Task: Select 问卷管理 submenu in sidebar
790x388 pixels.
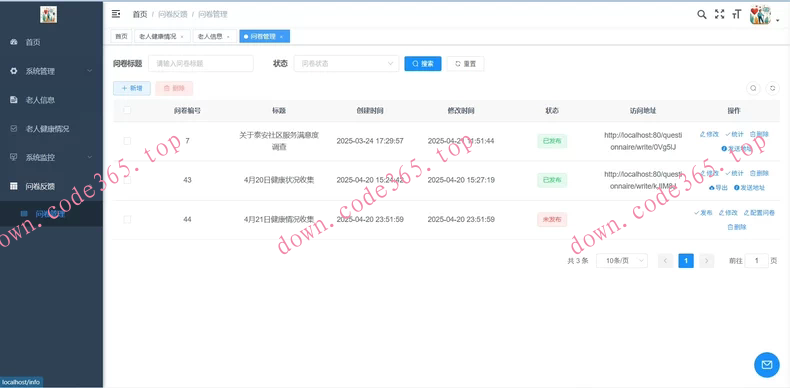Action: 51,214
